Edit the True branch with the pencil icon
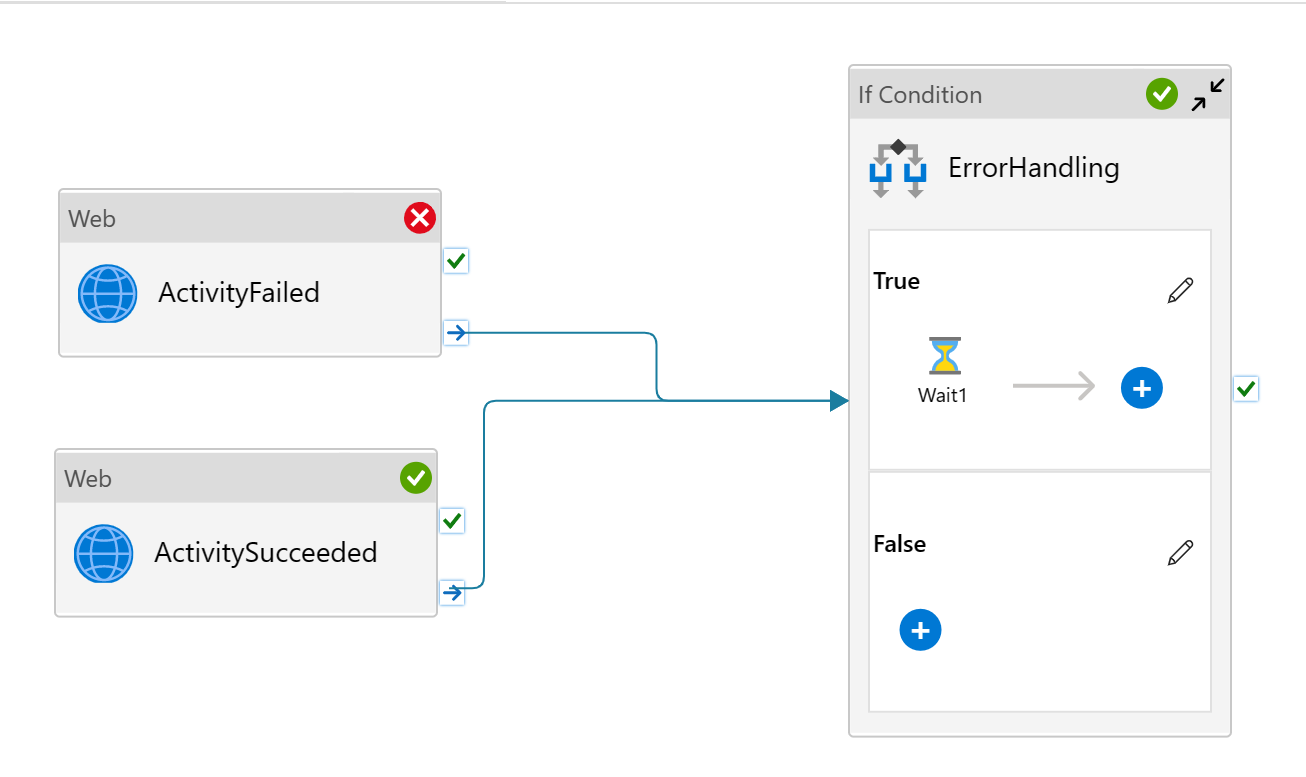Screen dimensions: 1306x777 [x=1181, y=290]
